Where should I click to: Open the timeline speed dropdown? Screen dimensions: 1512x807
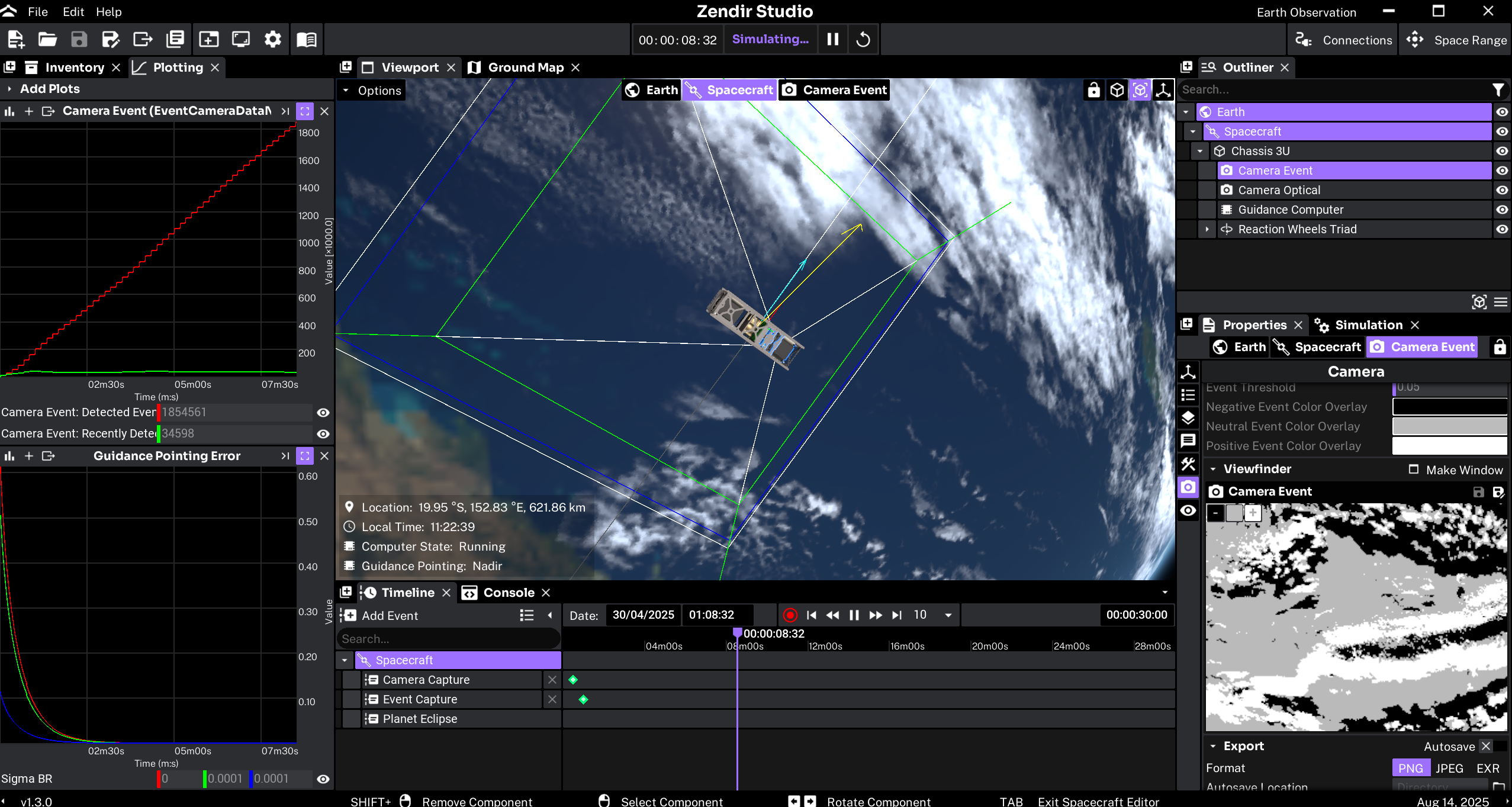click(x=948, y=615)
